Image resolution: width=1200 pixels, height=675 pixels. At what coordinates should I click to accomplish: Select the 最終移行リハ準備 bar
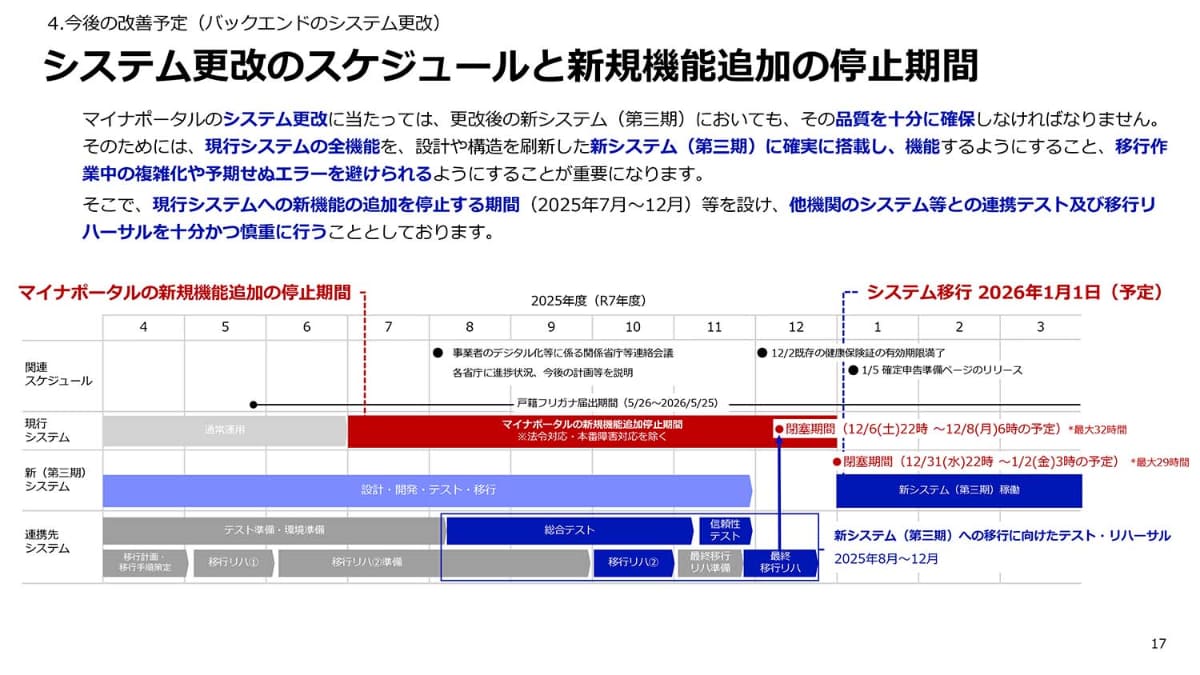(710, 563)
